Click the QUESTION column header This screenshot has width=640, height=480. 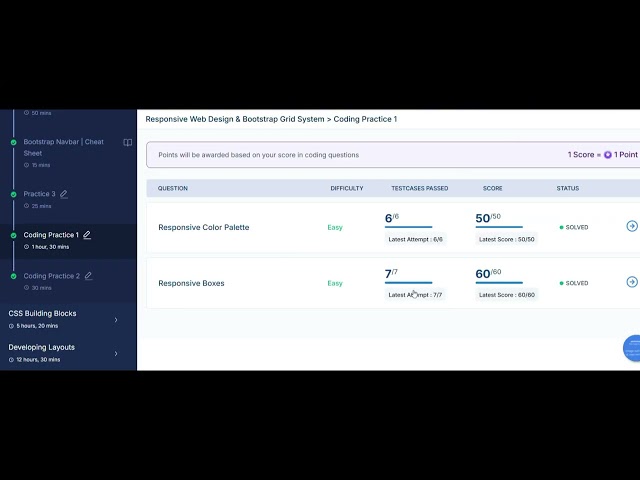click(x=173, y=188)
